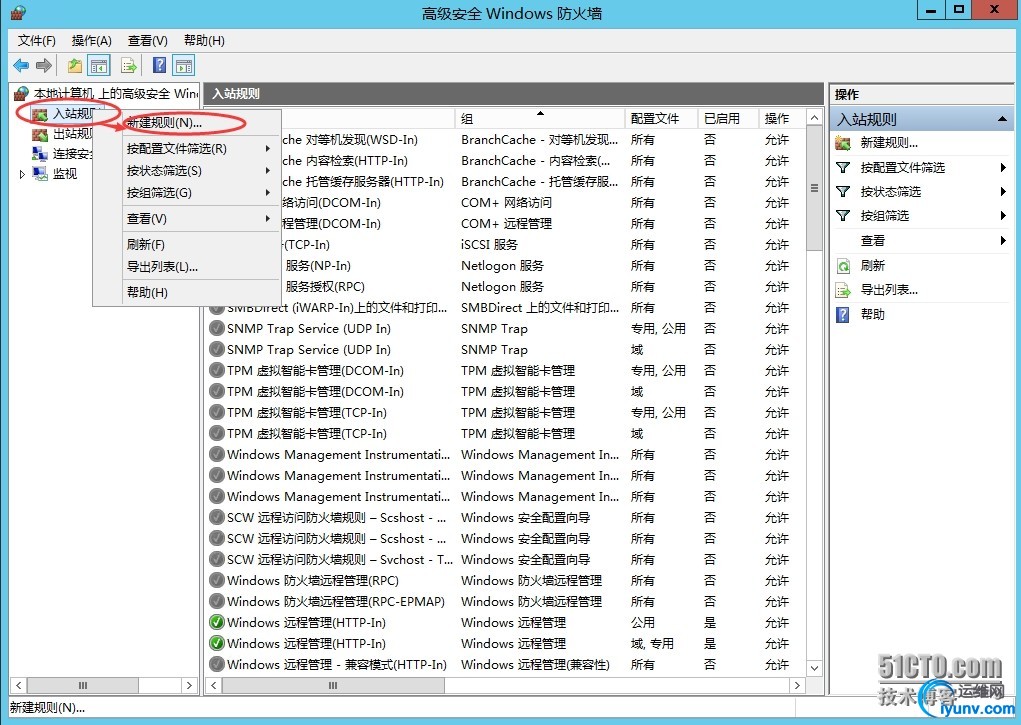The image size is (1021, 725).
Task: Click the help icon beside 帮助 in actions
Action: (x=843, y=315)
